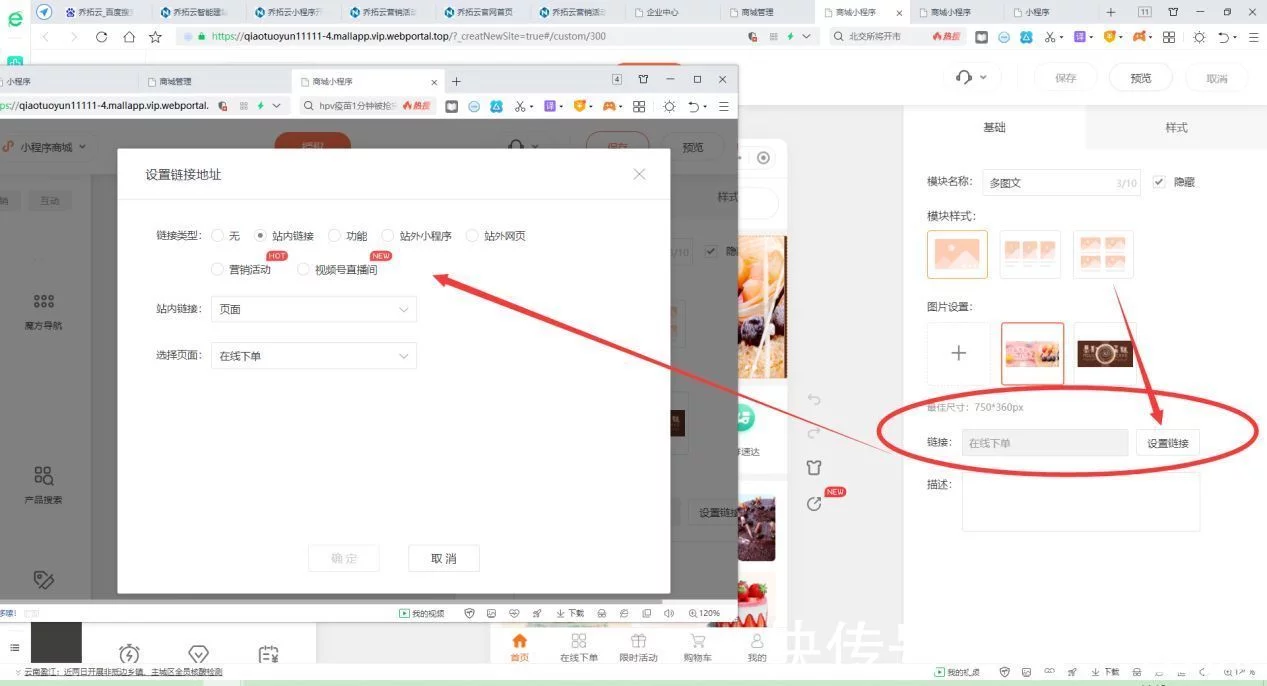Expand the 选择页面 dropdown showing 在线下单
The width and height of the screenshot is (1267, 686).
(x=314, y=355)
